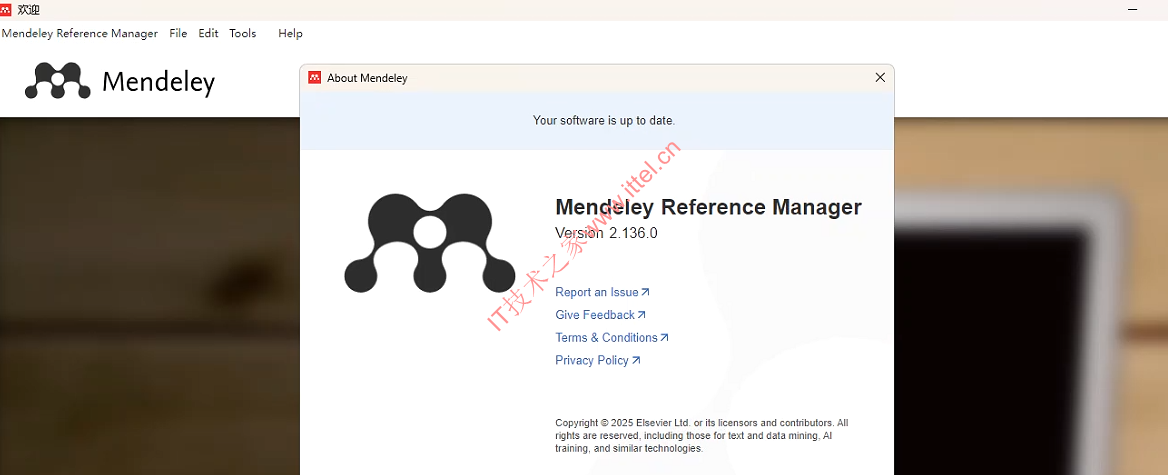Open the Mendeley Reference Manager menu
Screen dimensions: 1168x475
[80, 34]
